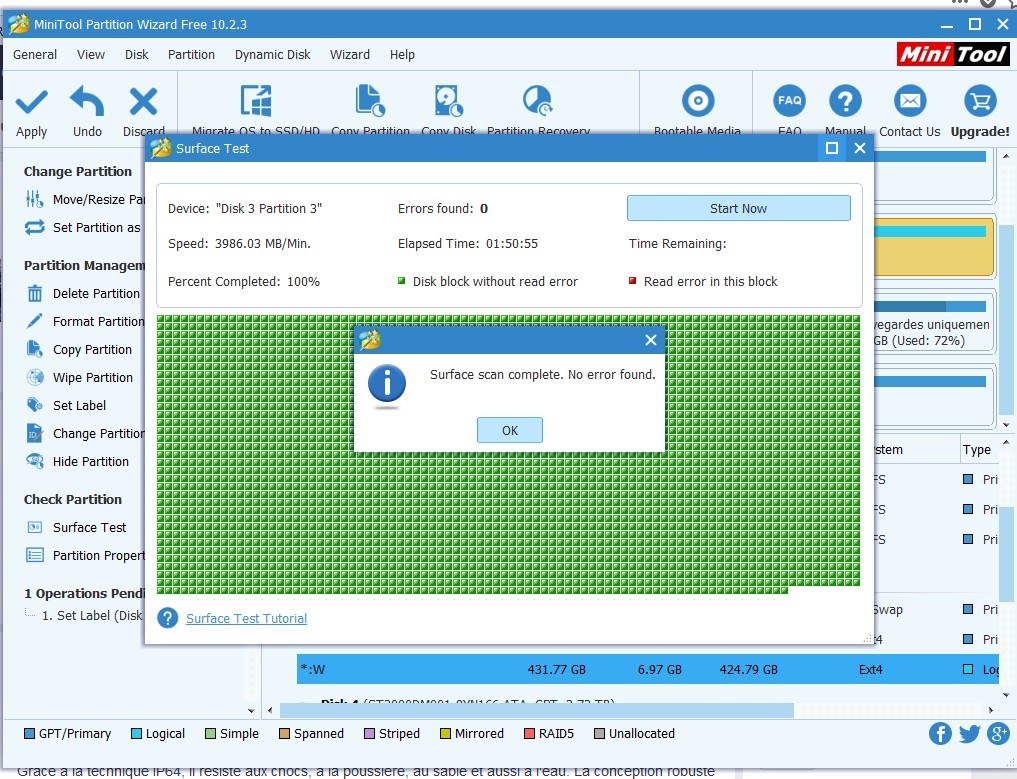Image resolution: width=1017 pixels, height=779 pixels.
Task: Click the Upgrade shopping cart icon
Action: pyautogui.click(x=980, y=101)
